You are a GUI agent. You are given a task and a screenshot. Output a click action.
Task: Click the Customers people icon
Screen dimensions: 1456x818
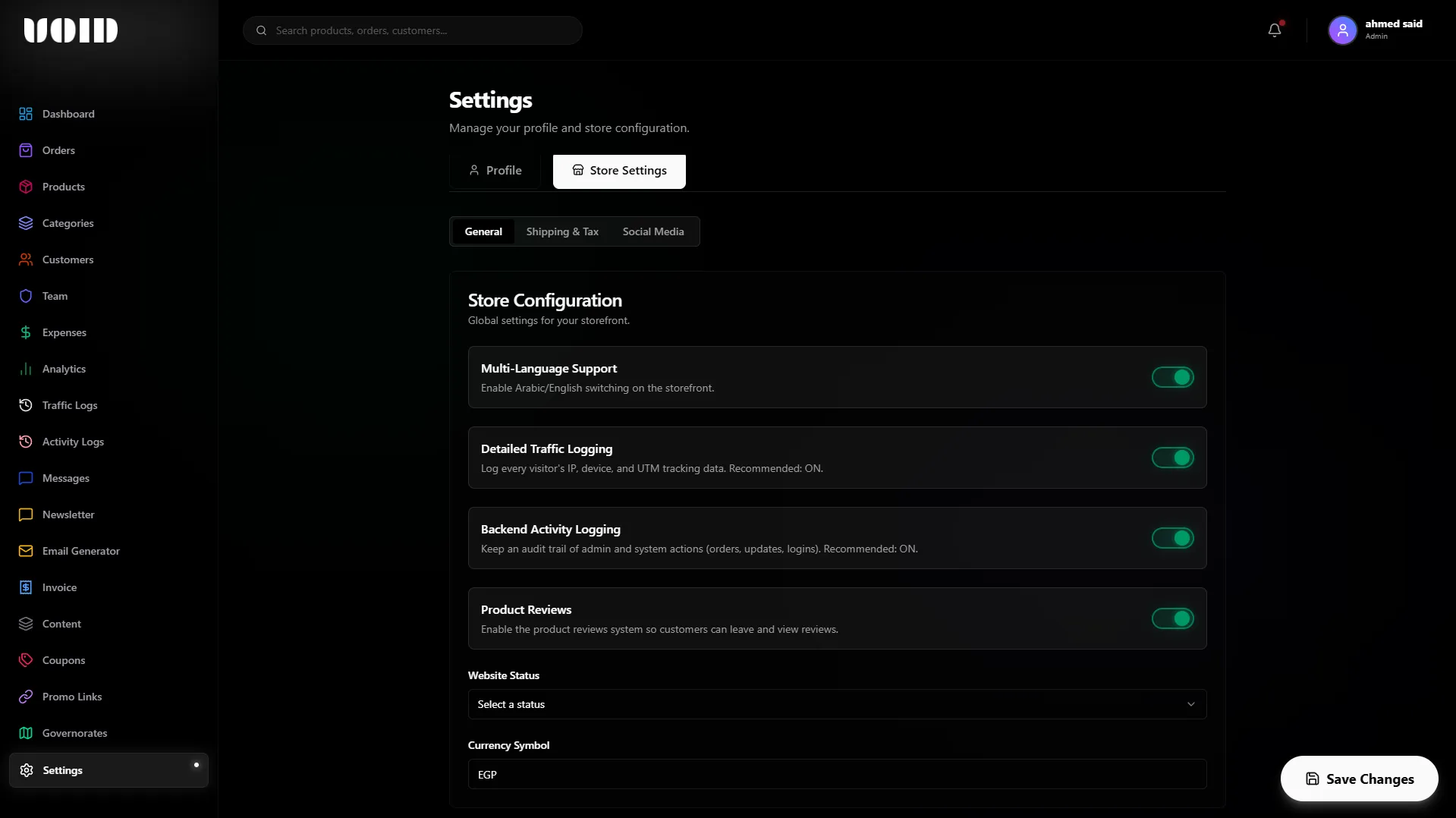[x=26, y=260]
